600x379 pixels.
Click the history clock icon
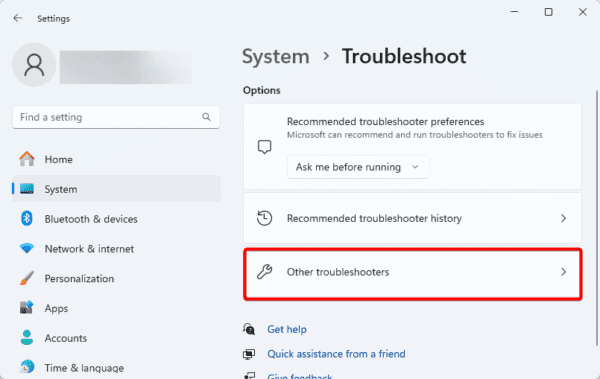(x=264, y=218)
